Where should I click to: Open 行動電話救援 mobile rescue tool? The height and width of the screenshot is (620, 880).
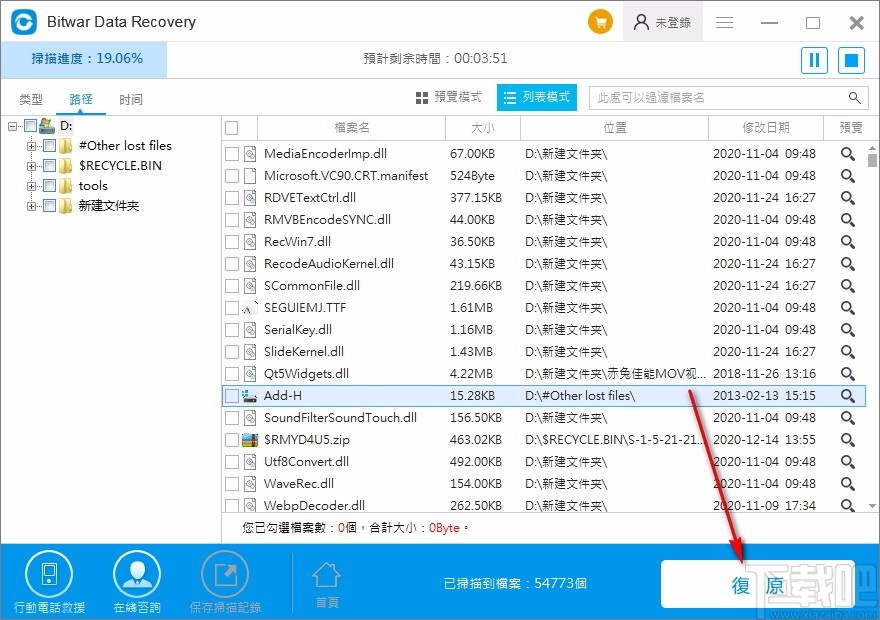[x=49, y=573]
